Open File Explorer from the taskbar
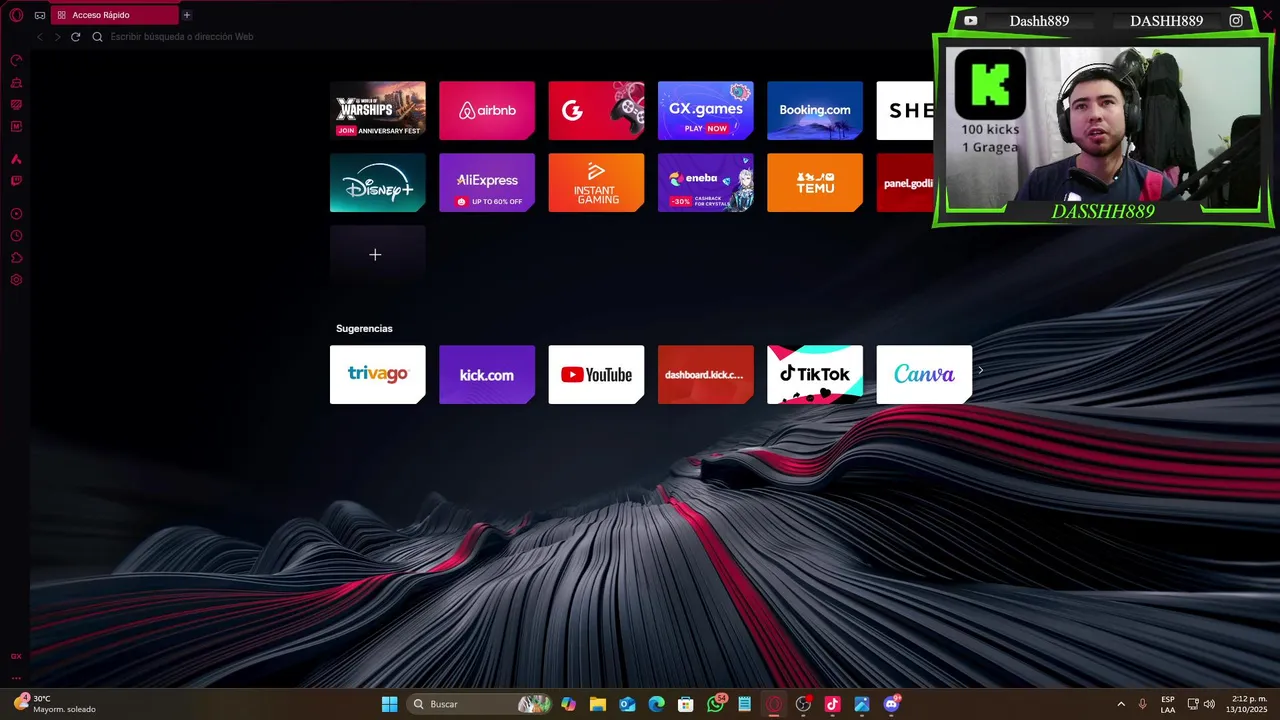 pyautogui.click(x=598, y=704)
